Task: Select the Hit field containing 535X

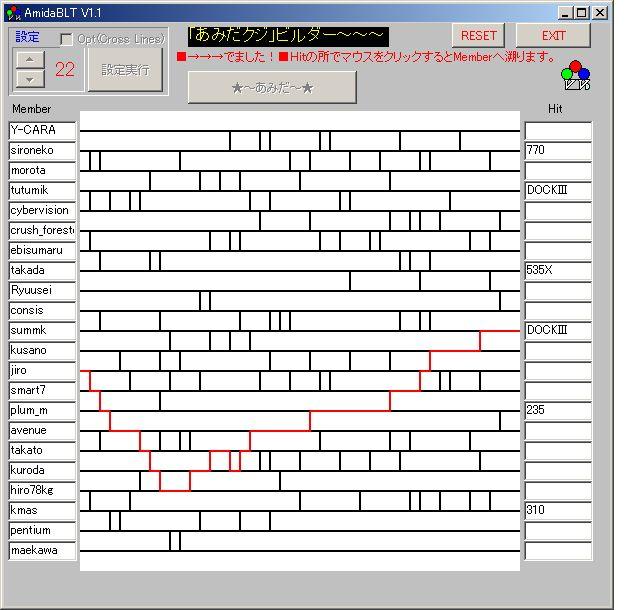Action: tap(557, 270)
